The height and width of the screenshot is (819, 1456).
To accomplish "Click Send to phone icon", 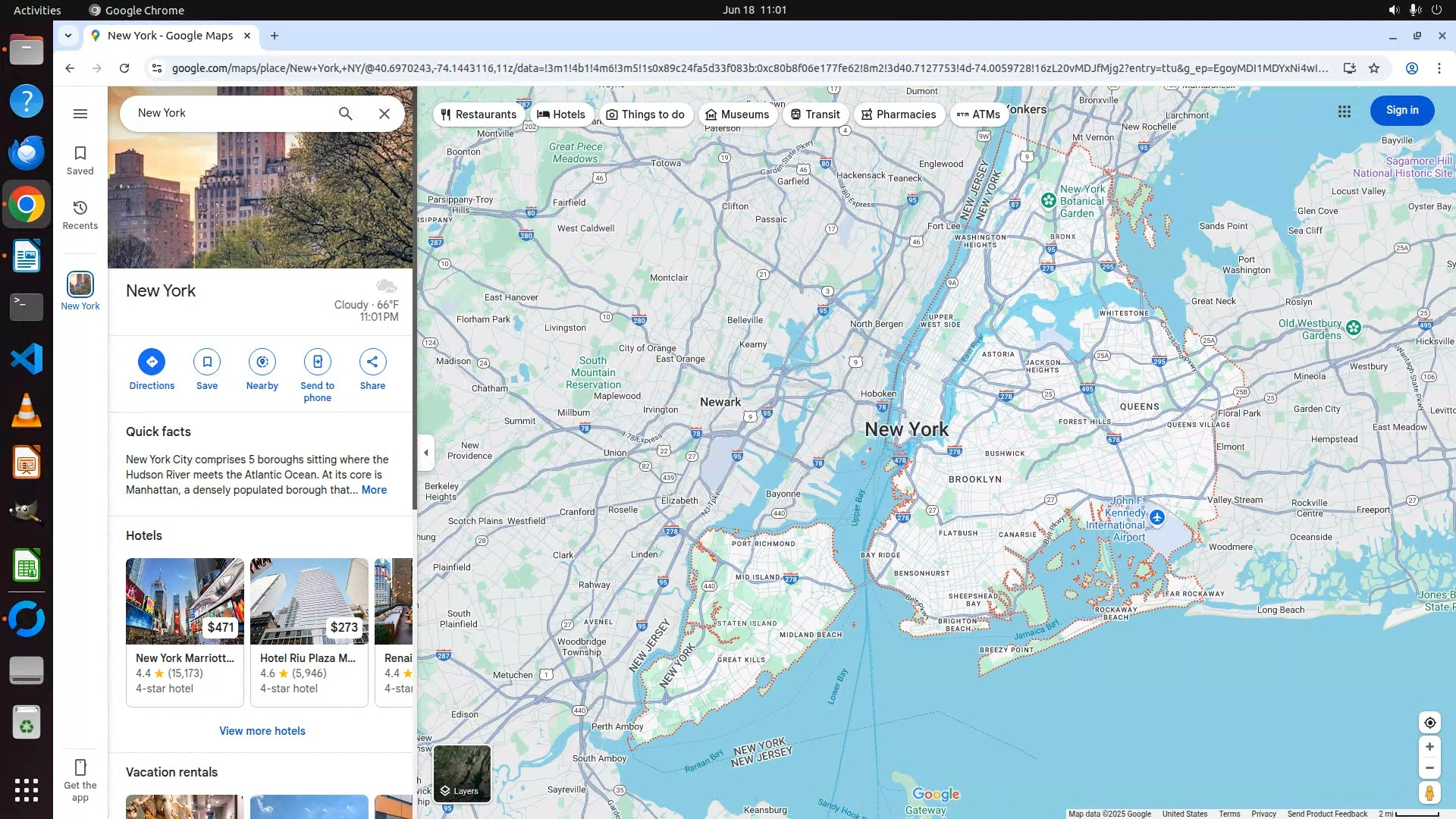I will [317, 362].
